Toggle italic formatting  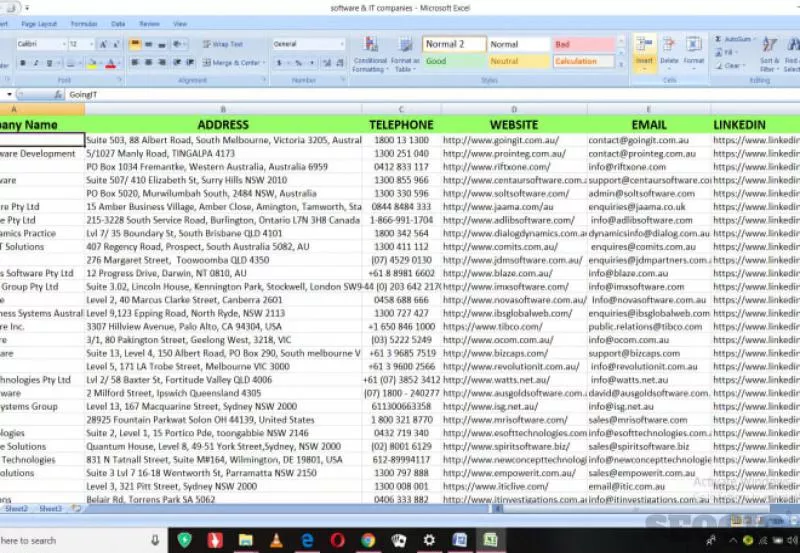(36, 63)
